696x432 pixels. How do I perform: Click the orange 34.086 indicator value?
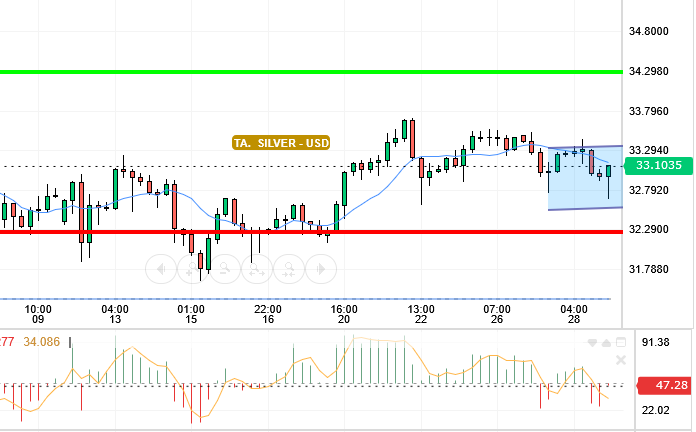[x=42, y=342]
